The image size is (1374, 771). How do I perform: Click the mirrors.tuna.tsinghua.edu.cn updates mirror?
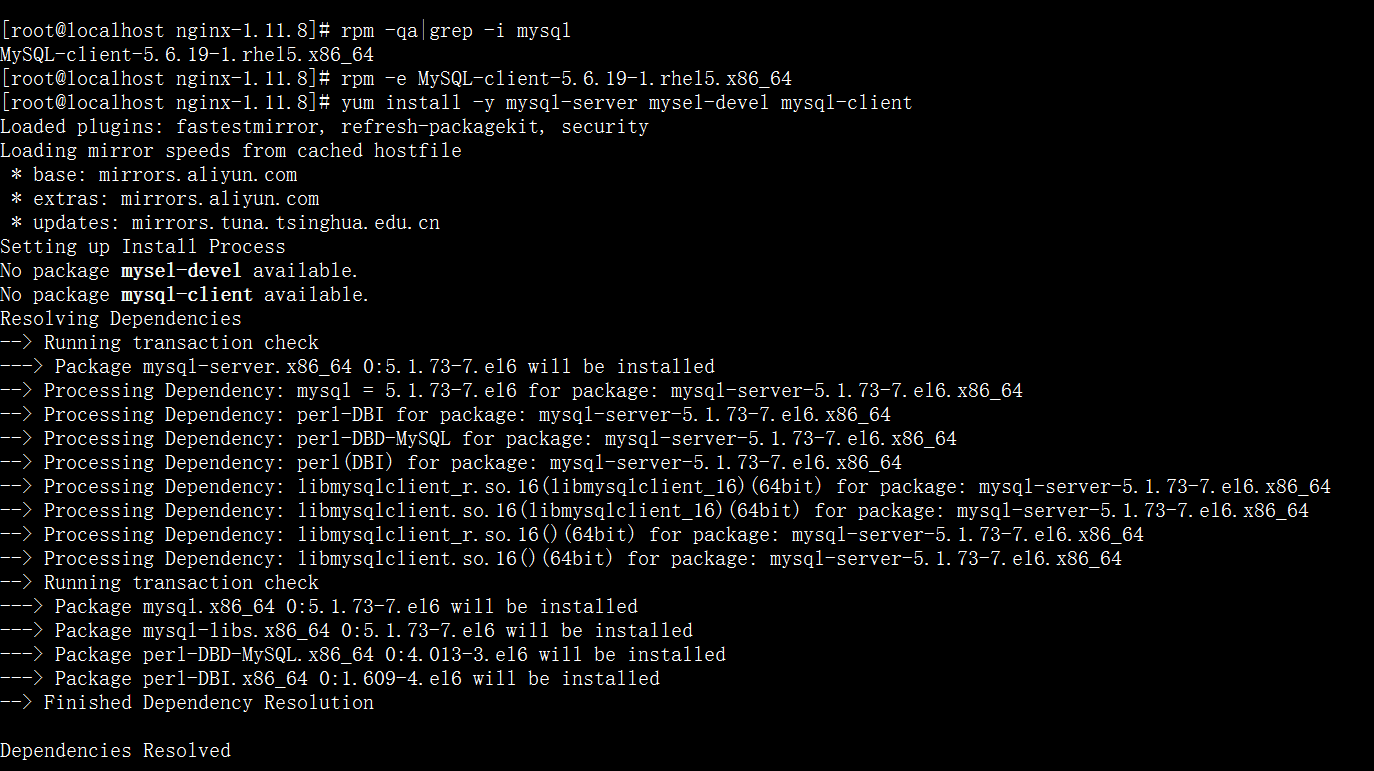tap(285, 223)
